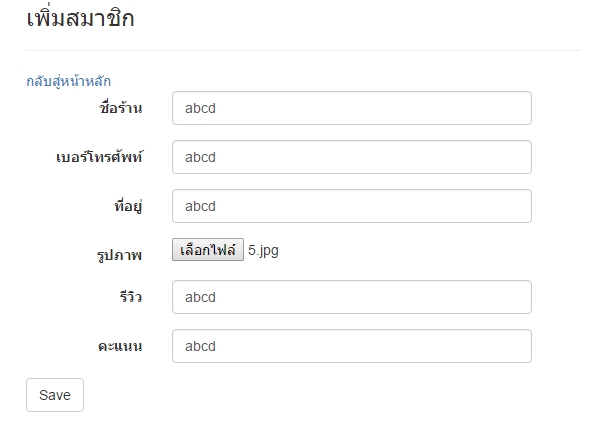This screenshot has width=602, height=441.
Task: Click the ชื่อร้าน field label
Action: 122,108
